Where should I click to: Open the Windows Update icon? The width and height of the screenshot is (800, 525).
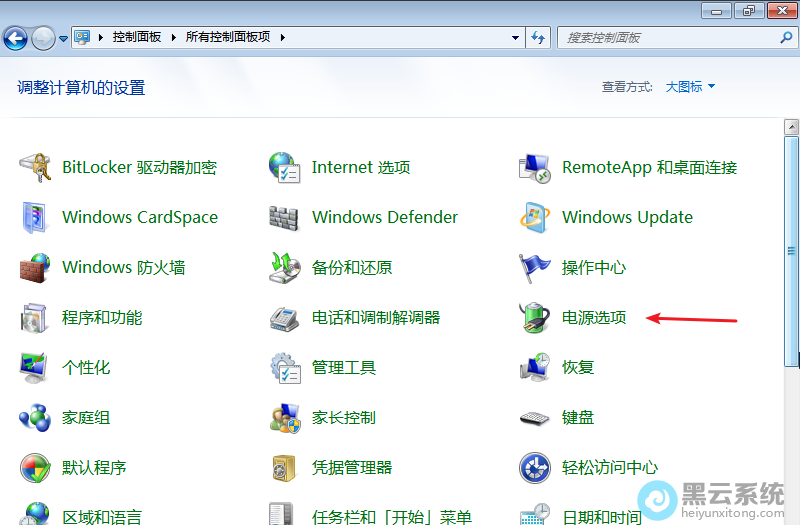coord(535,218)
